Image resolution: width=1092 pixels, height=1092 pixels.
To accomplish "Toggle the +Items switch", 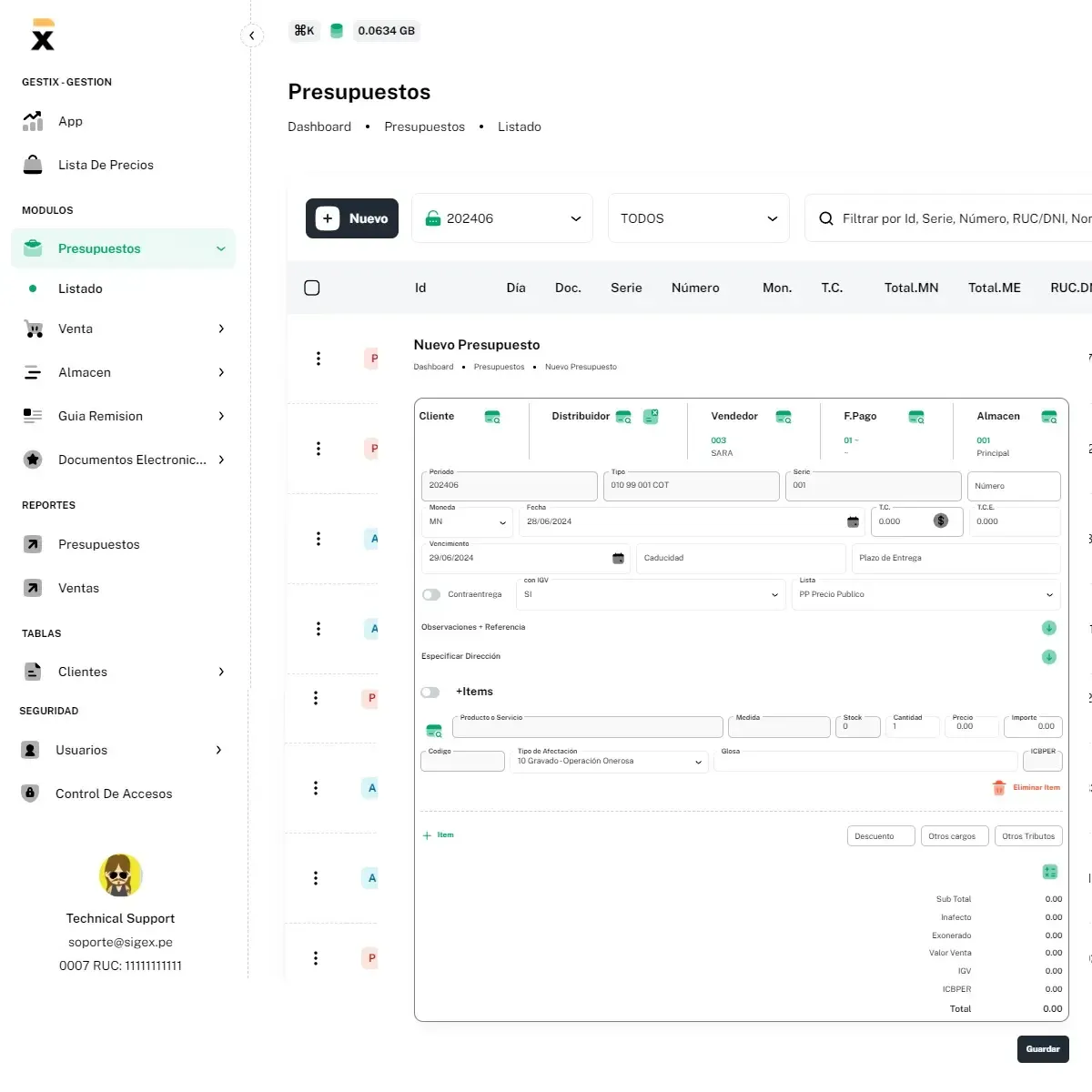I will click(430, 693).
